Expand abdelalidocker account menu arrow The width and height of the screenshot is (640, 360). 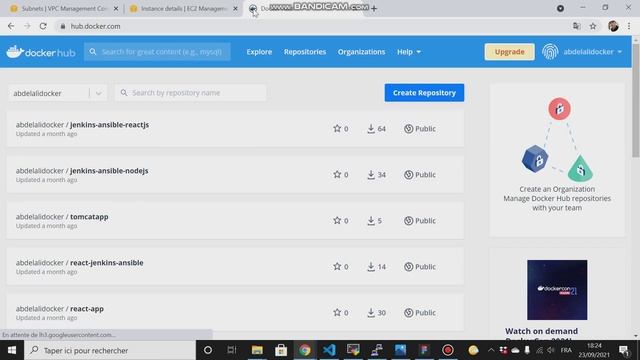(620, 52)
